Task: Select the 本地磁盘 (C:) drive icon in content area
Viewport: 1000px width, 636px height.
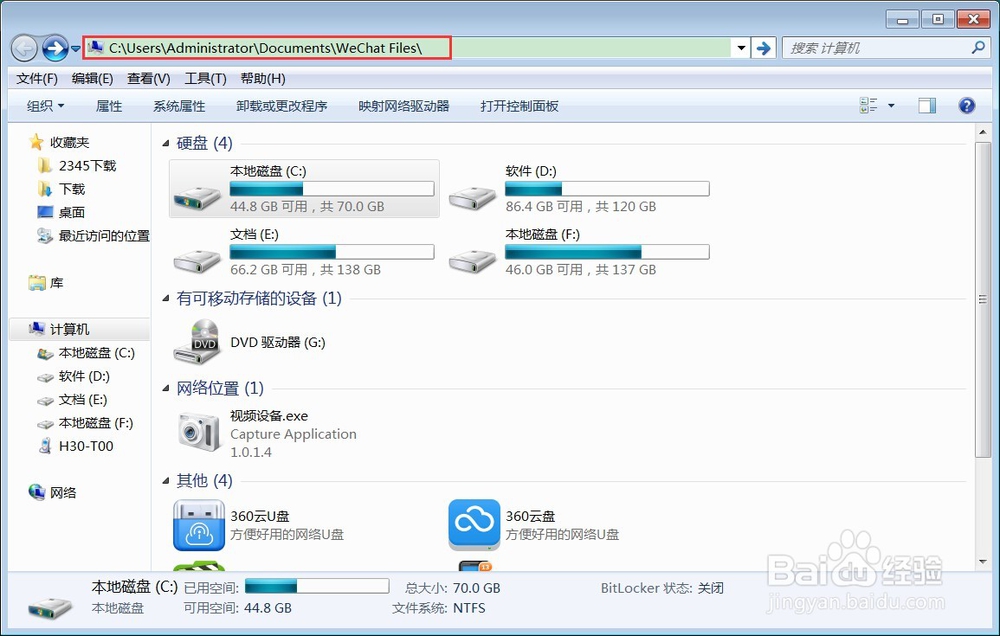Action: point(198,197)
